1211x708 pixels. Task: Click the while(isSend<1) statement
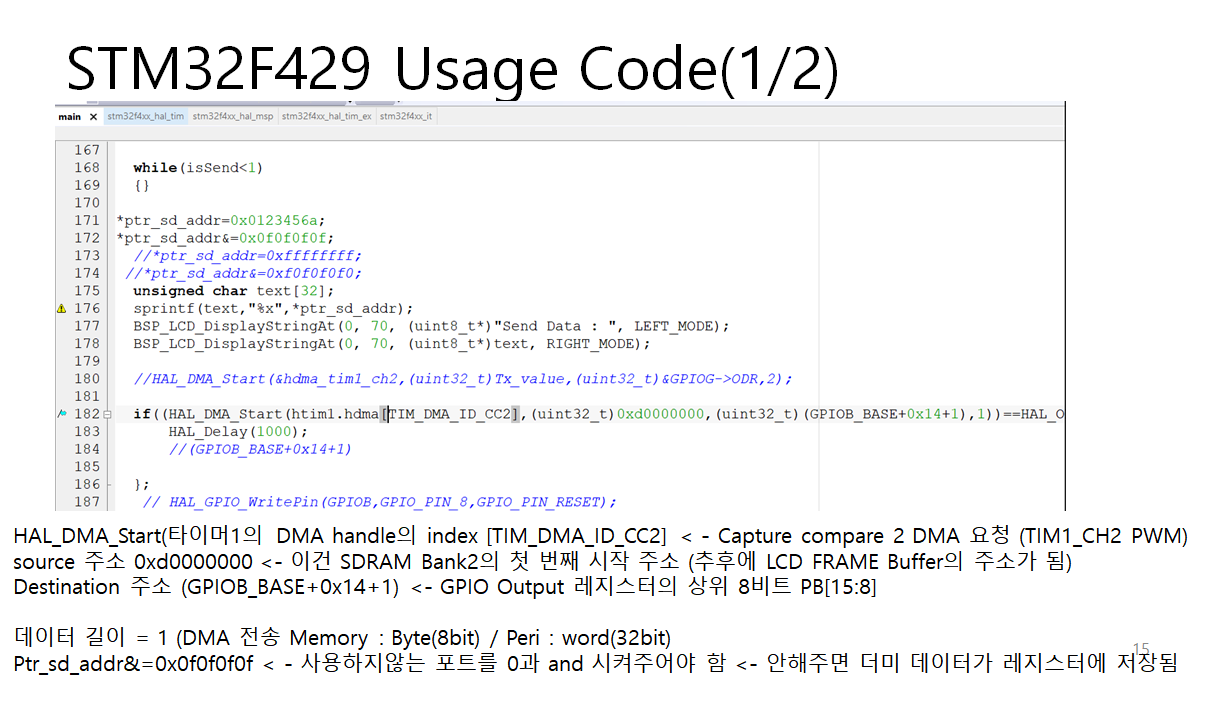198,168
